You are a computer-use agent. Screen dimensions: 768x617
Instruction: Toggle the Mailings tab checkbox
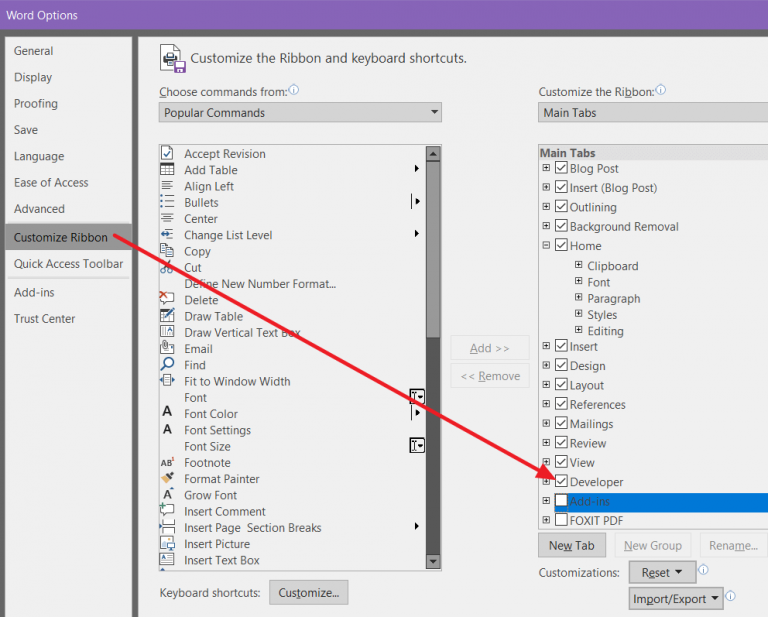(561, 423)
